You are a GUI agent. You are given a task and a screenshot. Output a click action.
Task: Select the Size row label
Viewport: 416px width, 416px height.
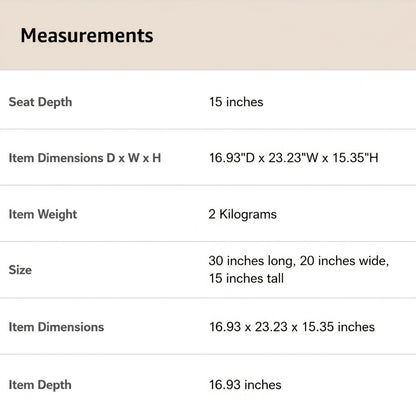click(20, 270)
